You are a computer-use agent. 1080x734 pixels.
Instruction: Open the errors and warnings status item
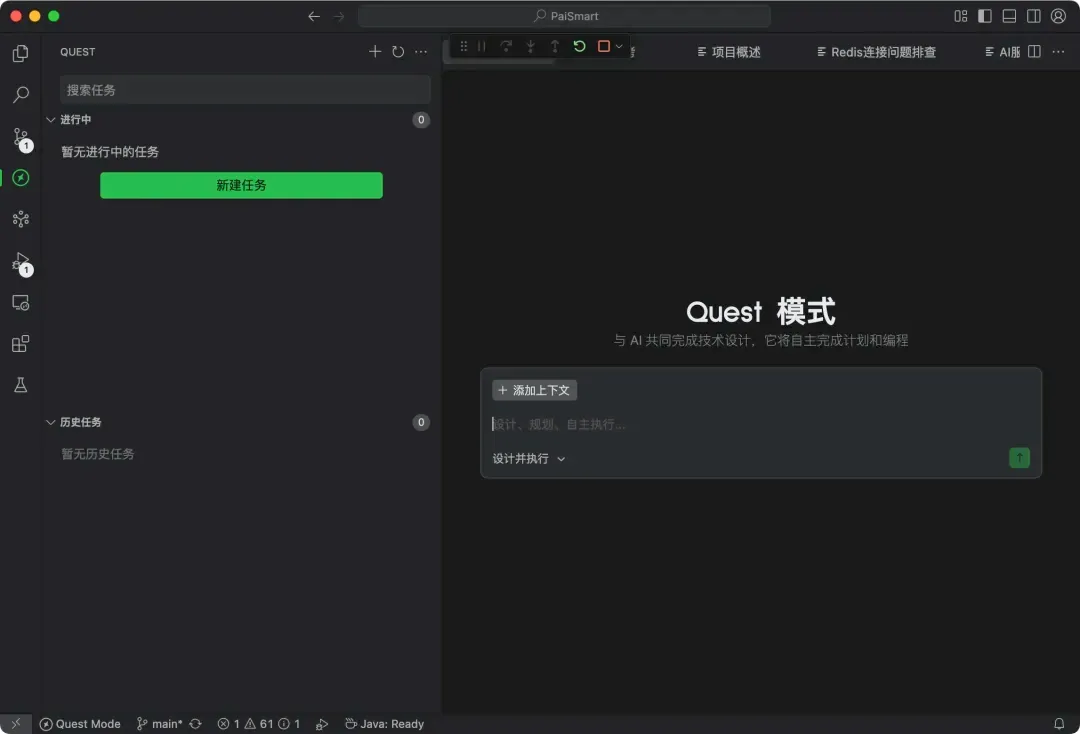[259, 724]
